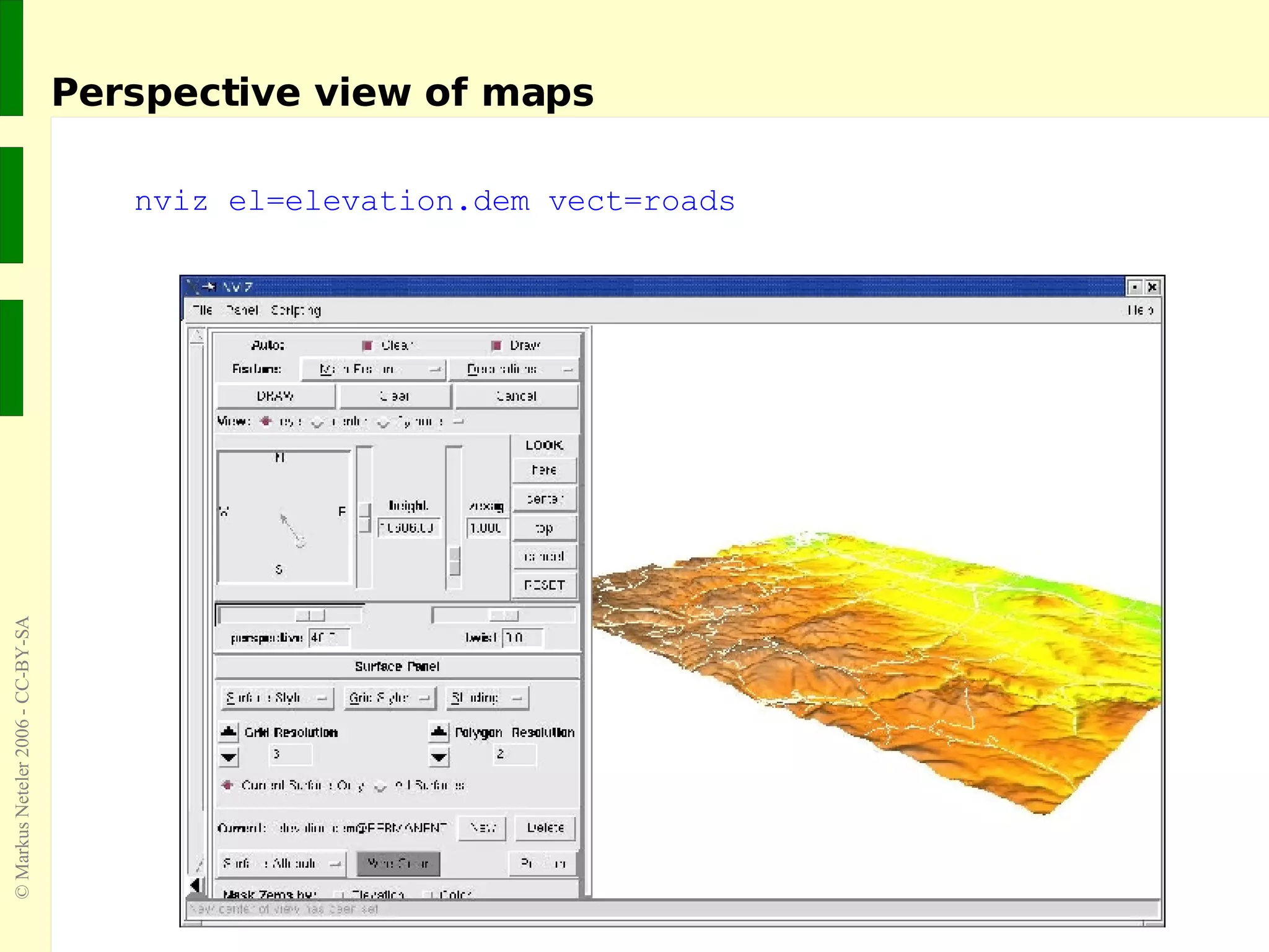Toggle the Auto Draw checkbox

496,345
